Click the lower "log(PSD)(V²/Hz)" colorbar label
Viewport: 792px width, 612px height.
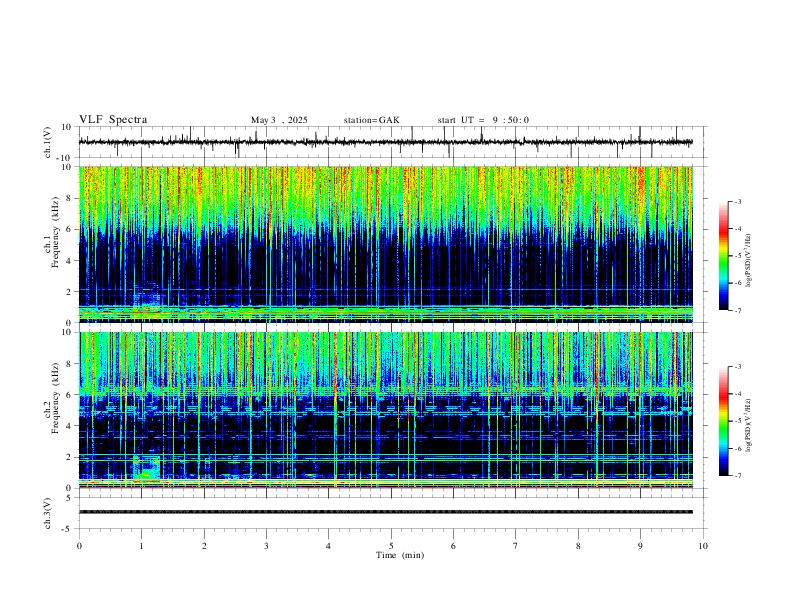748,425
